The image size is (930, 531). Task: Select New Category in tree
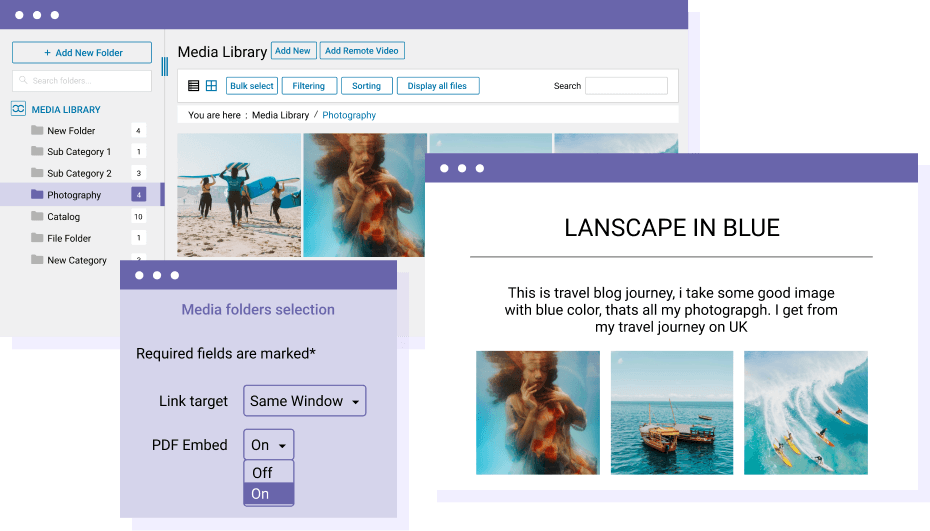(77, 260)
